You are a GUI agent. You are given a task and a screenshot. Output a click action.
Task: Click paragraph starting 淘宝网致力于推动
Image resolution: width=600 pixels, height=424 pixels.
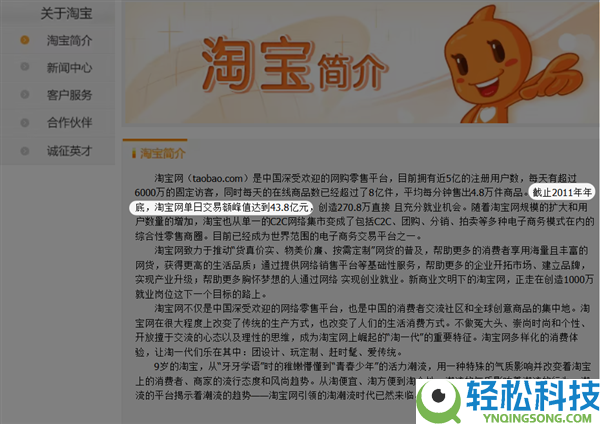[364, 272]
